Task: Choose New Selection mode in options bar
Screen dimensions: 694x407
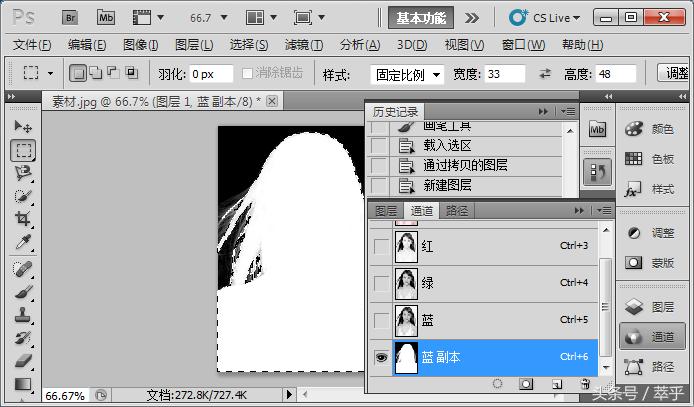Action: point(78,73)
